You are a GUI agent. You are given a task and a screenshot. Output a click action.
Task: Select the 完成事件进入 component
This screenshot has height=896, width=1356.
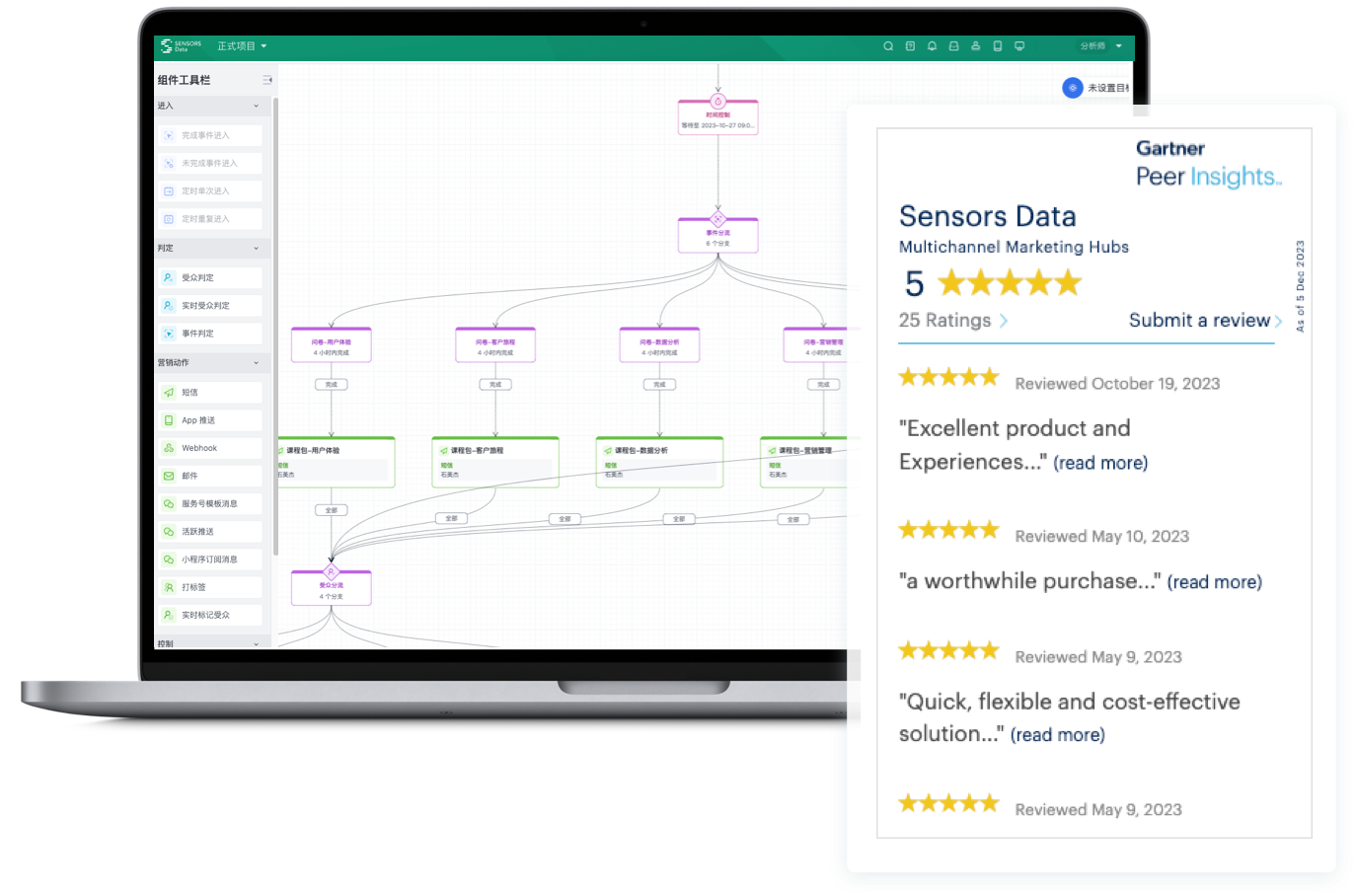209,135
